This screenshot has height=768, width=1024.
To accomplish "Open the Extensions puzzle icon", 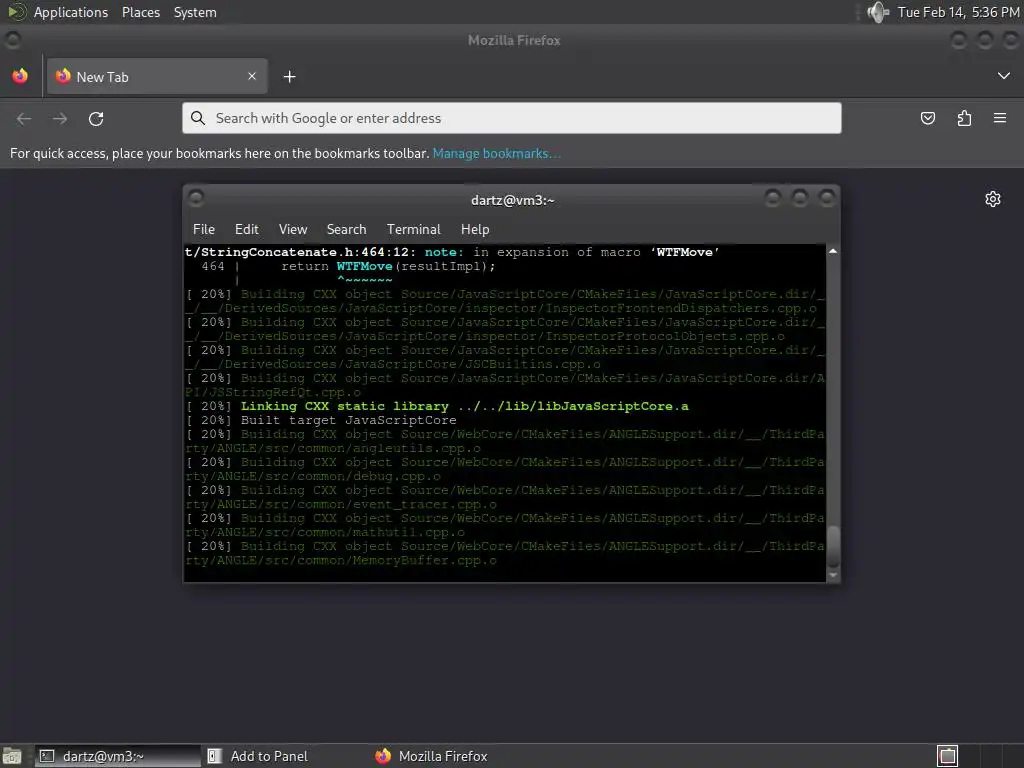I will tap(964, 118).
